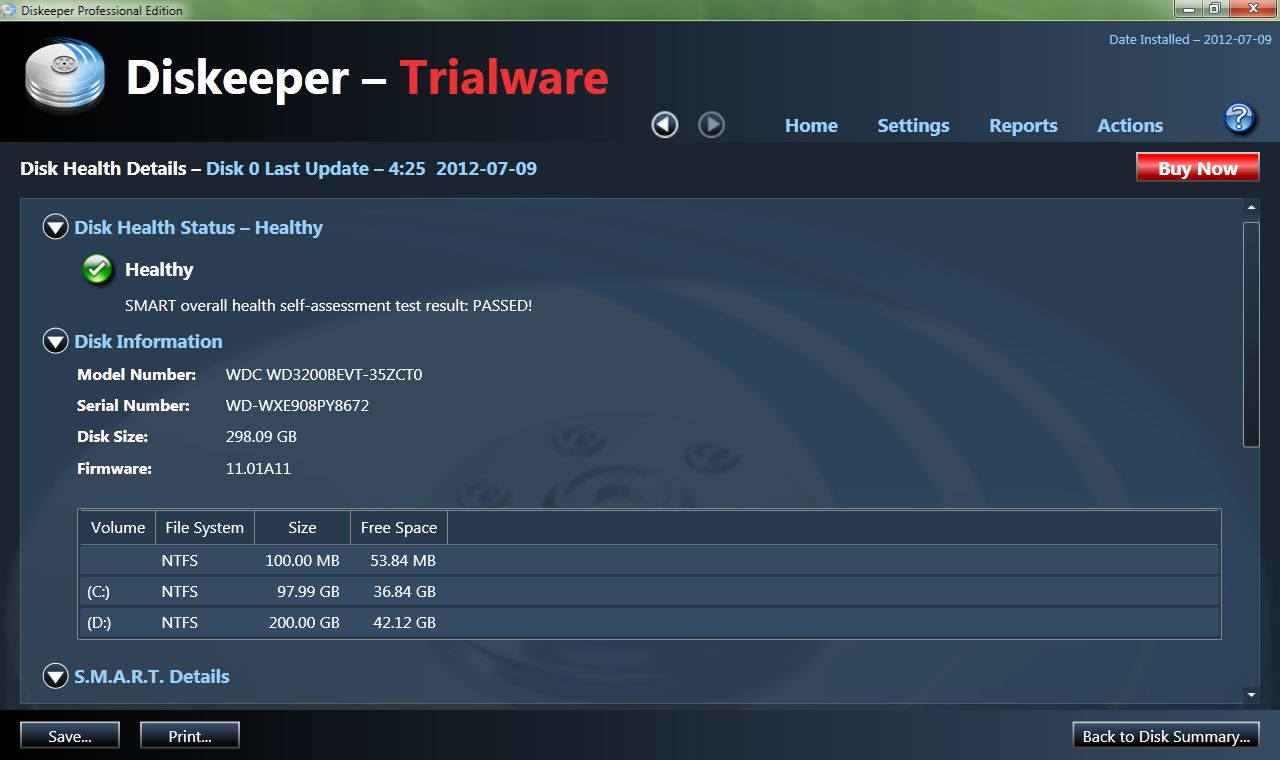Click the firmware value 11.01A11
This screenshot has width=1280, height=760.
click(258, 468)
